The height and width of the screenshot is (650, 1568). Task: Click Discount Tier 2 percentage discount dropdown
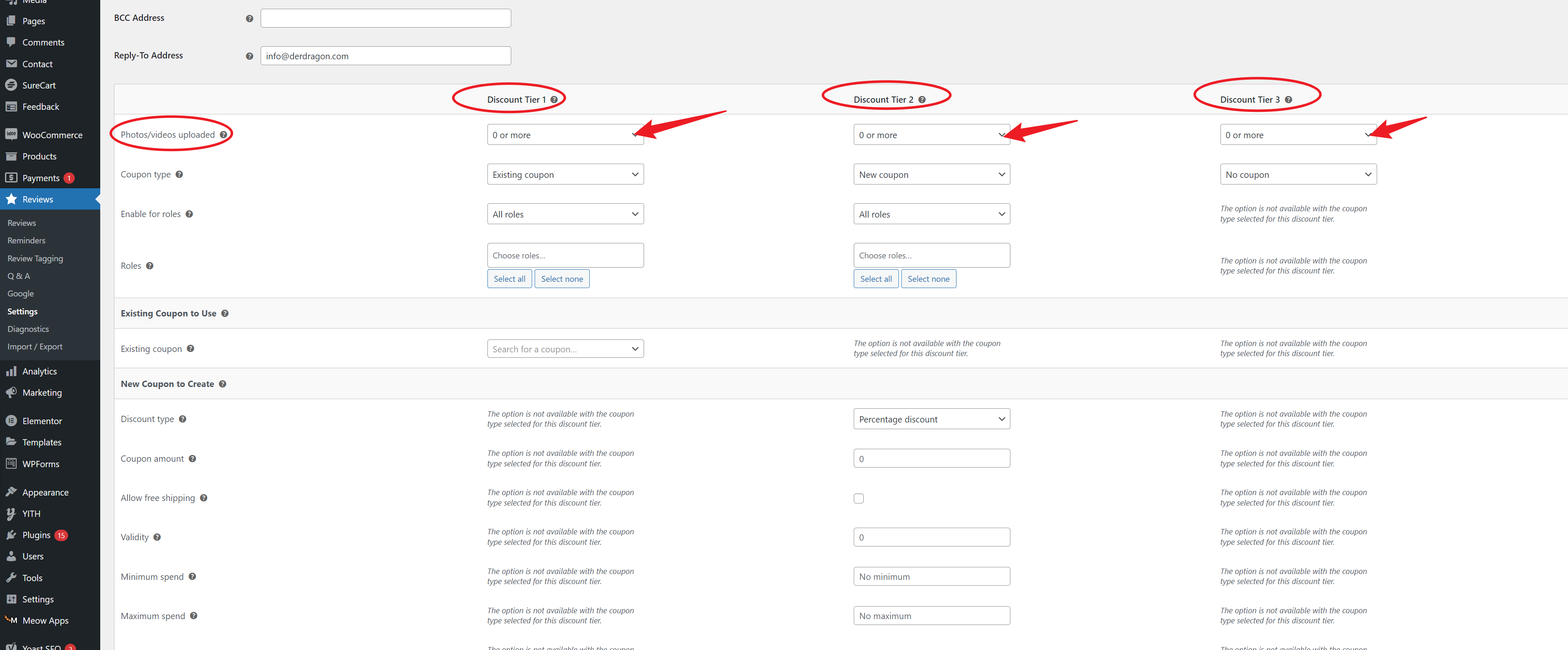pyautogui.click(x=930, y=418)
